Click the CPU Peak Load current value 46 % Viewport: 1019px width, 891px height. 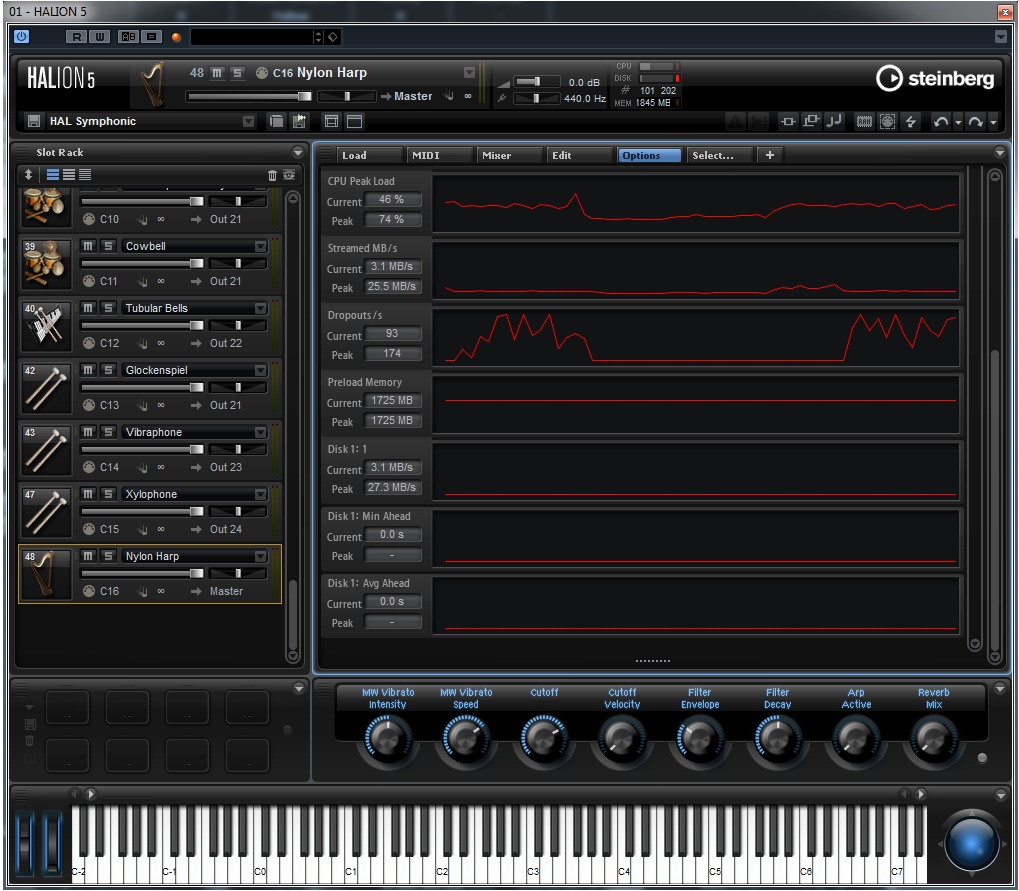coord(393,200)
